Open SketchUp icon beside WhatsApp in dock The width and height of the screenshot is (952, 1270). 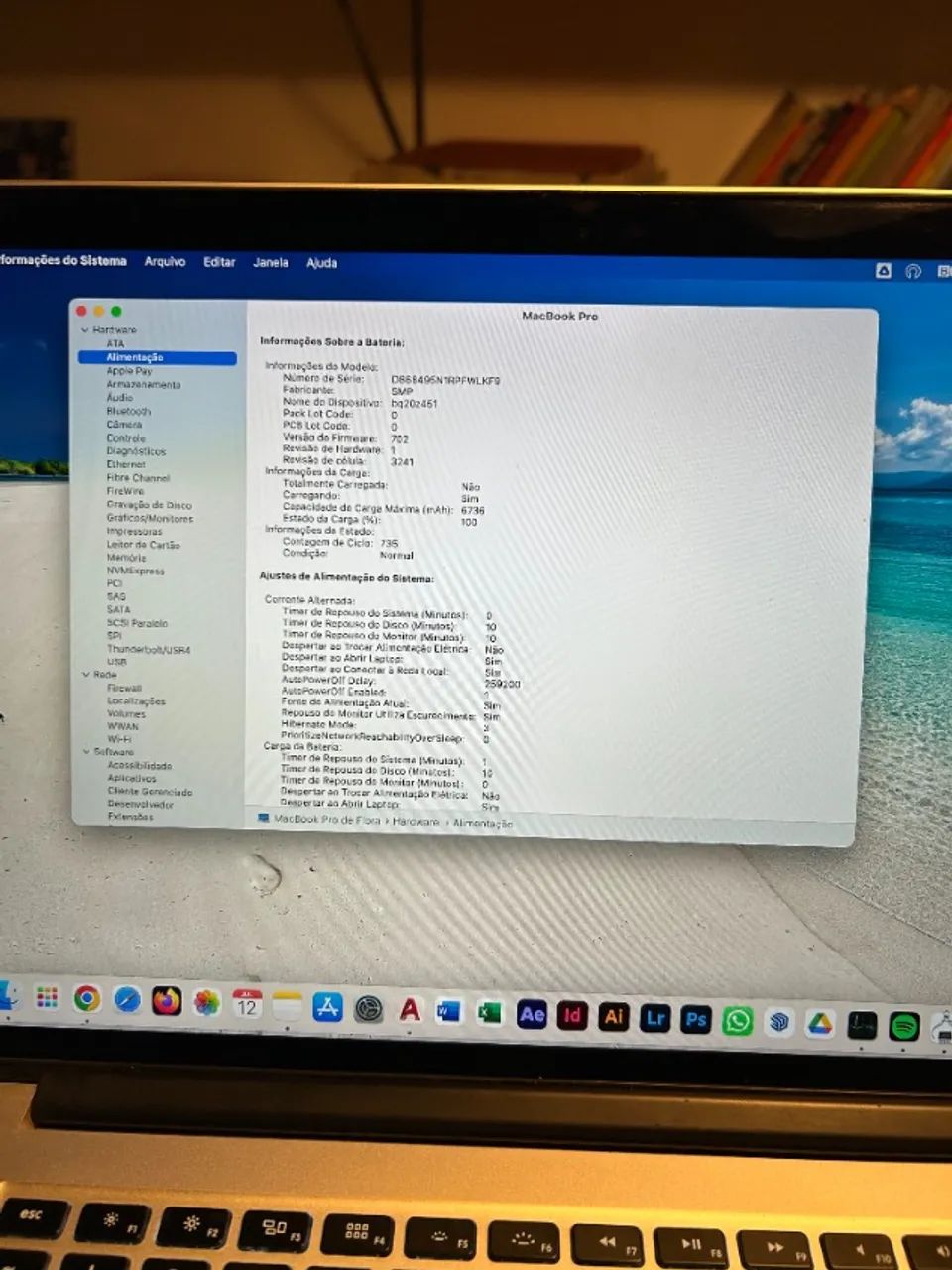[x=778, y=1022]
